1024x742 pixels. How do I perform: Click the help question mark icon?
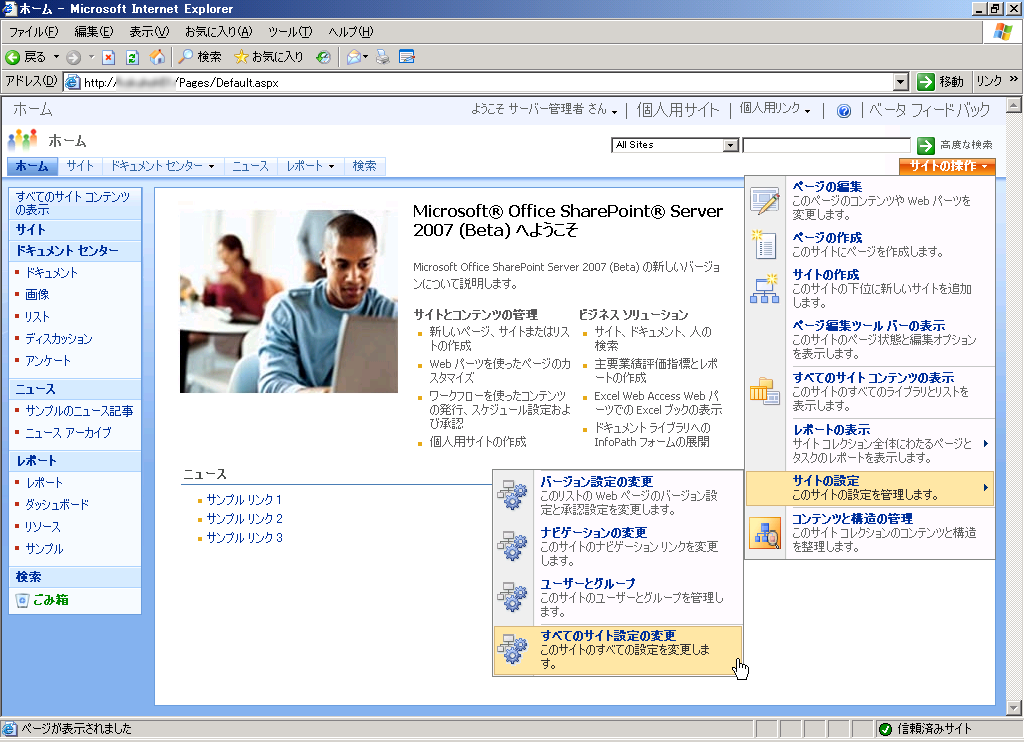pos(844,111)
